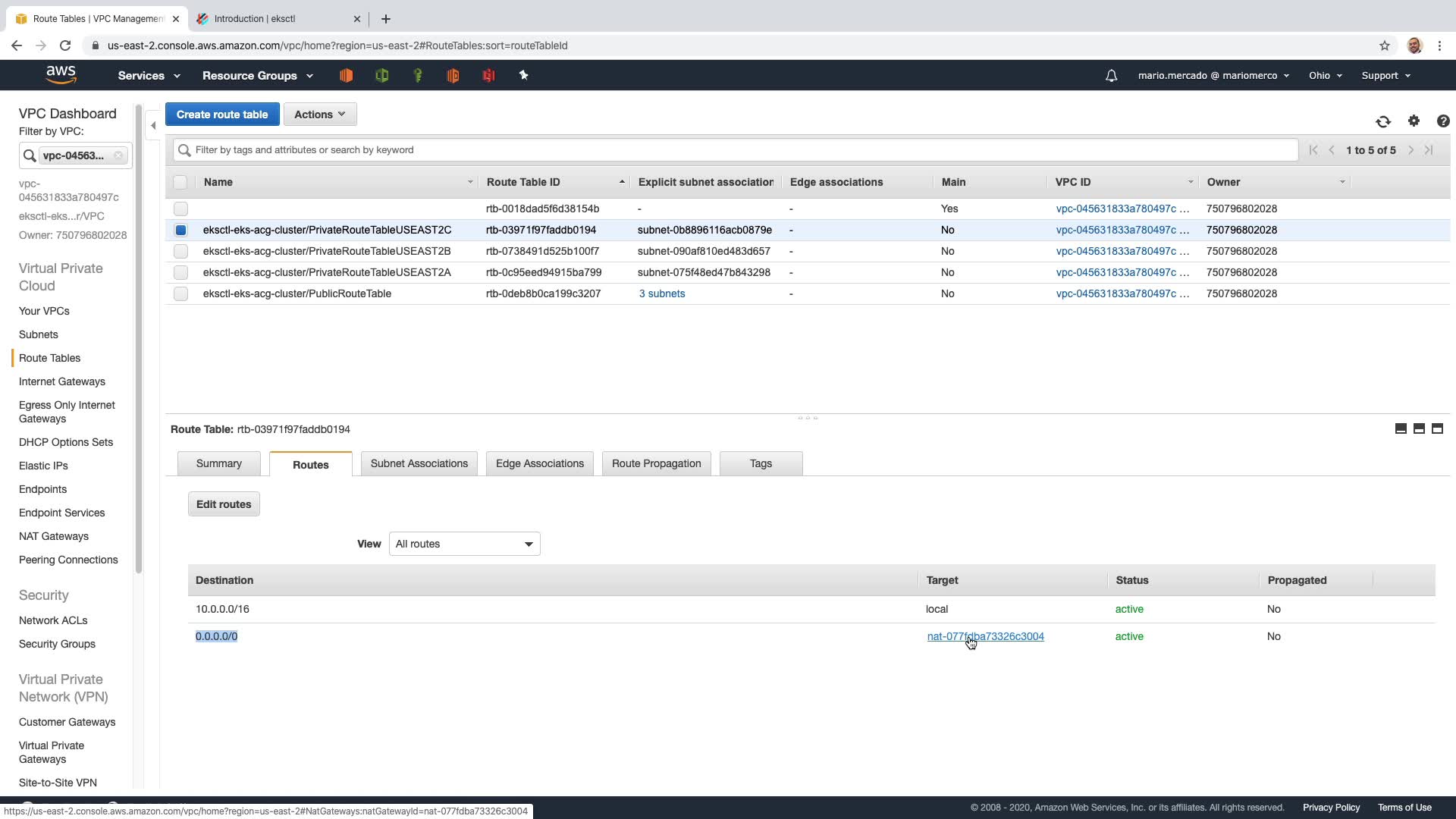This screenshot has height=819, width=1456.
Task: Open the AWS notifications bell
Action: click(x=1111, y=76)
